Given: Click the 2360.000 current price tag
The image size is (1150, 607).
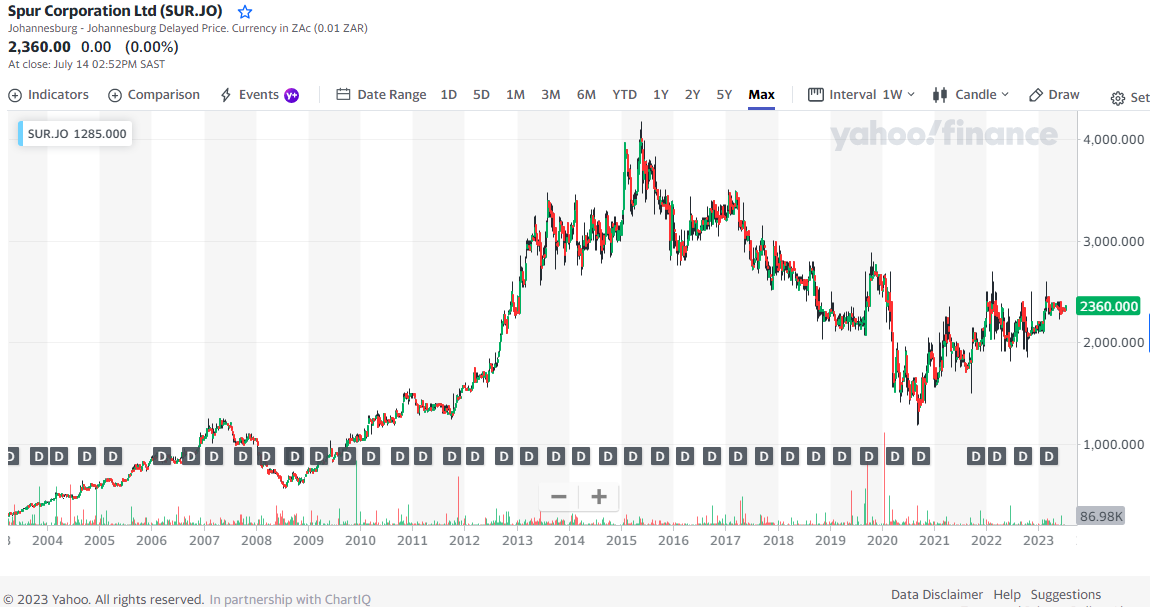Looking at the screenshot, I should [x=1109, y=306].
